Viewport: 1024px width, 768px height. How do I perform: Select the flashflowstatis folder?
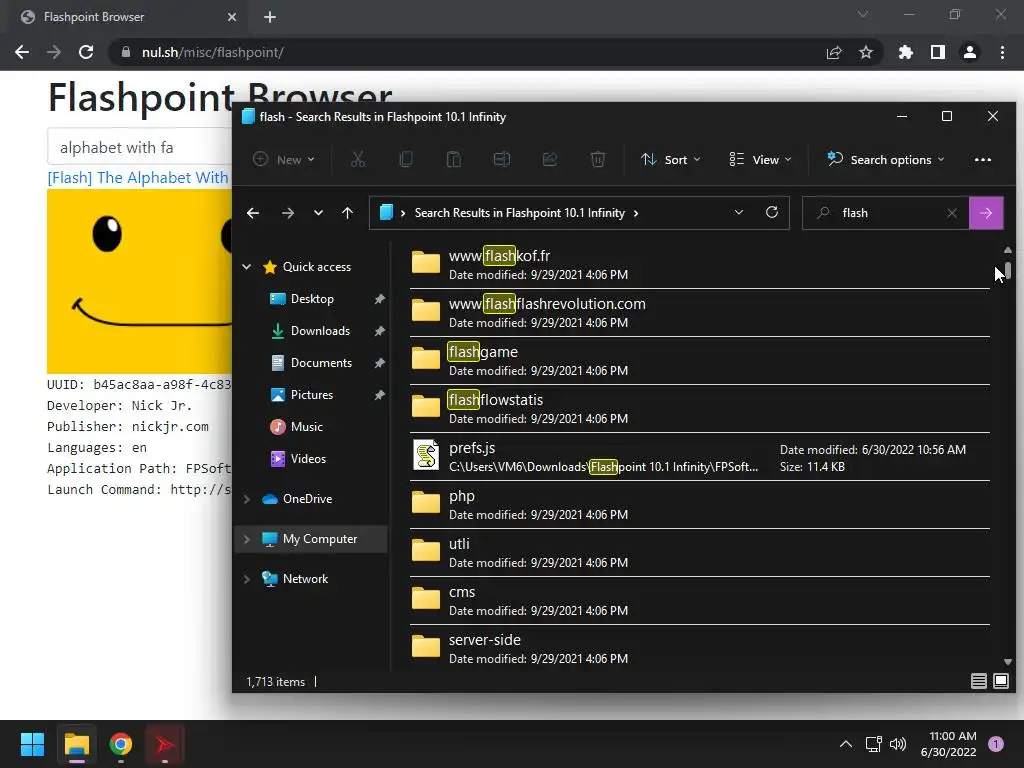click(699, 409)
